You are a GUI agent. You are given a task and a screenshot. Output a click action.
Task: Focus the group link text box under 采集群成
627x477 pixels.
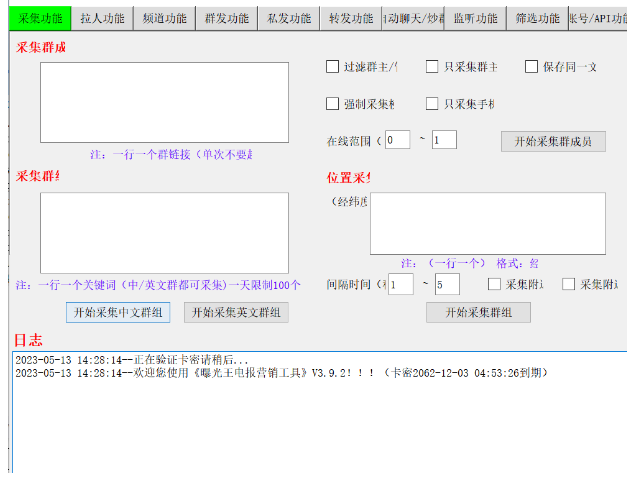tap(164, 102)
